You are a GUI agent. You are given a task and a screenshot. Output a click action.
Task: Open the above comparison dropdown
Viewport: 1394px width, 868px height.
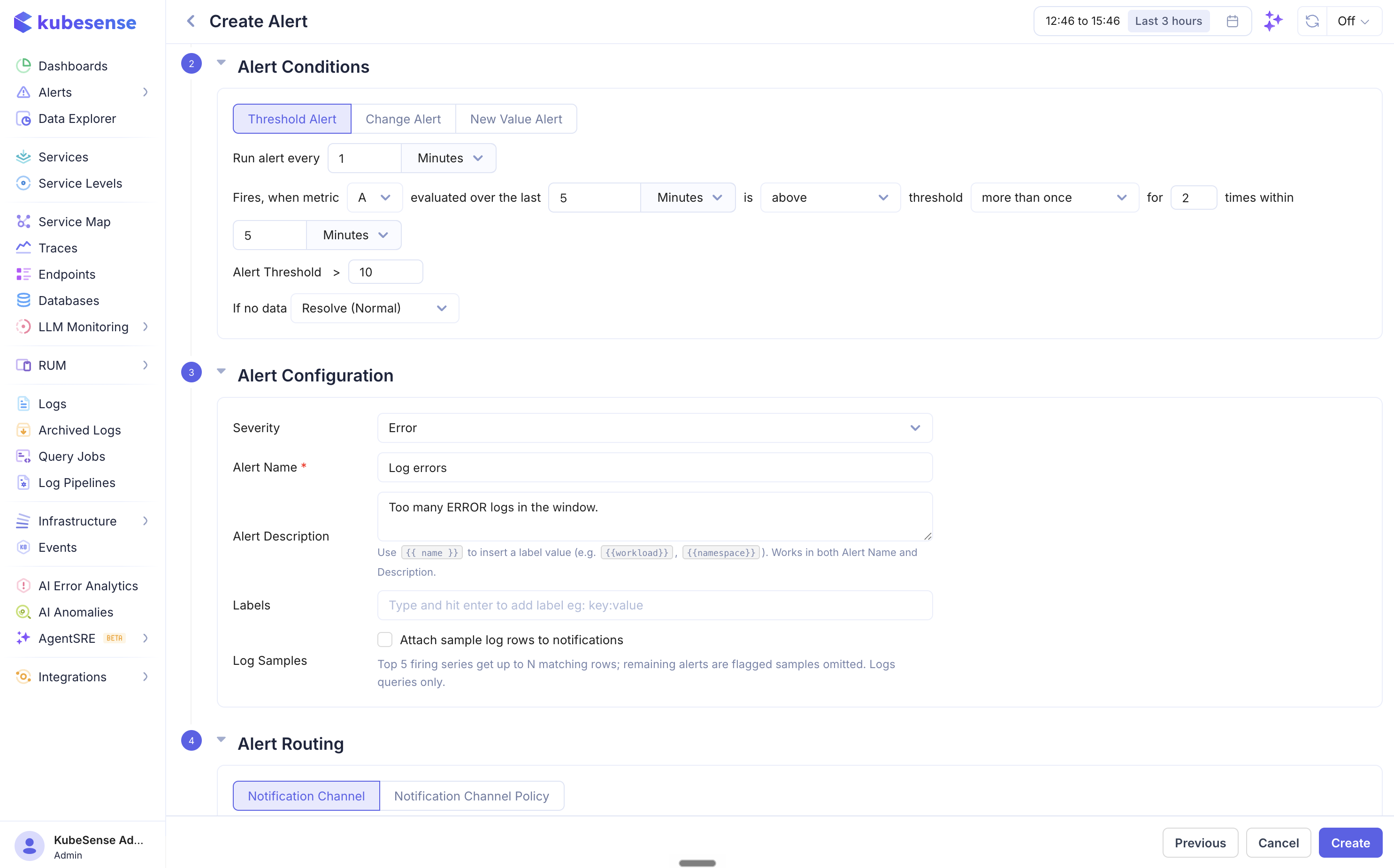tap(830, 198)
